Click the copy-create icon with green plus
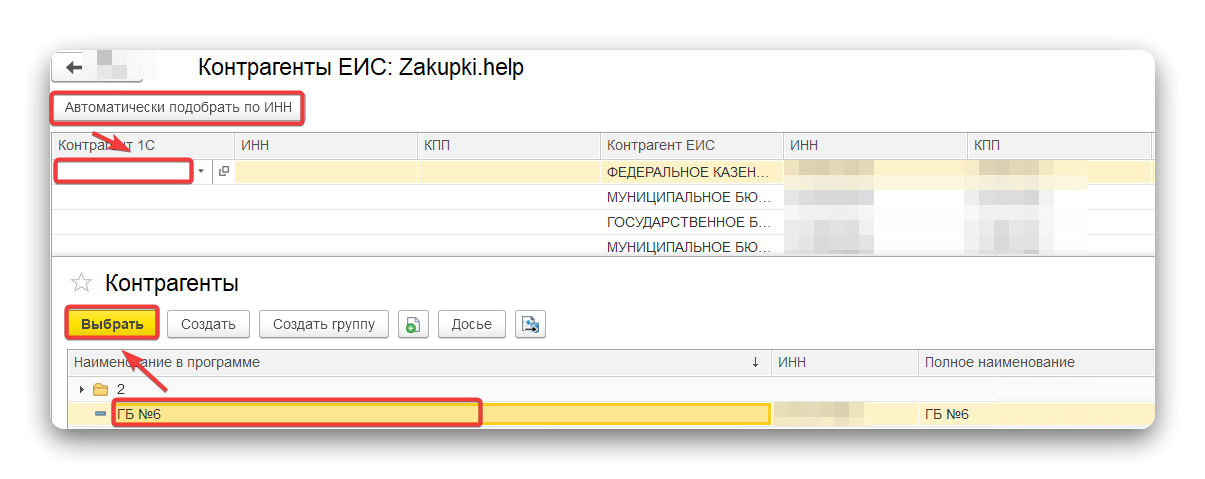This screenshot has width=1205, height=479. (413, 324)
